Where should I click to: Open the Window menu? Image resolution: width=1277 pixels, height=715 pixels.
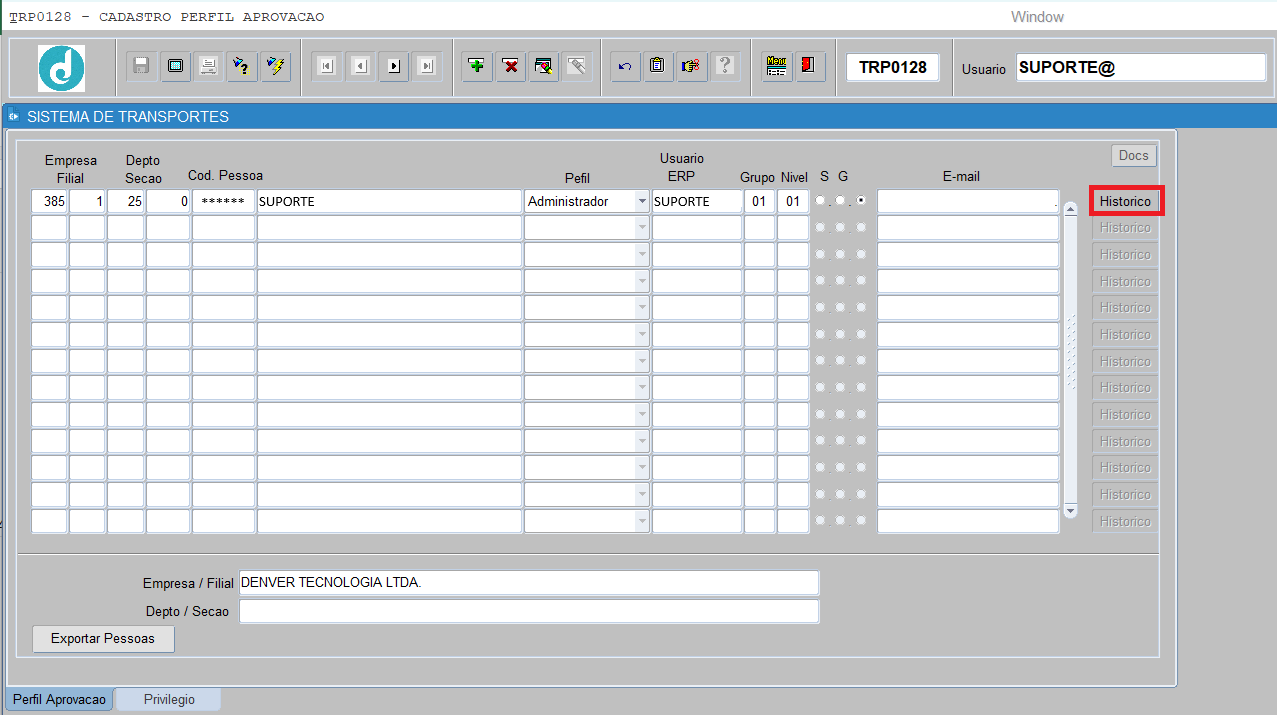point(1037,17)
